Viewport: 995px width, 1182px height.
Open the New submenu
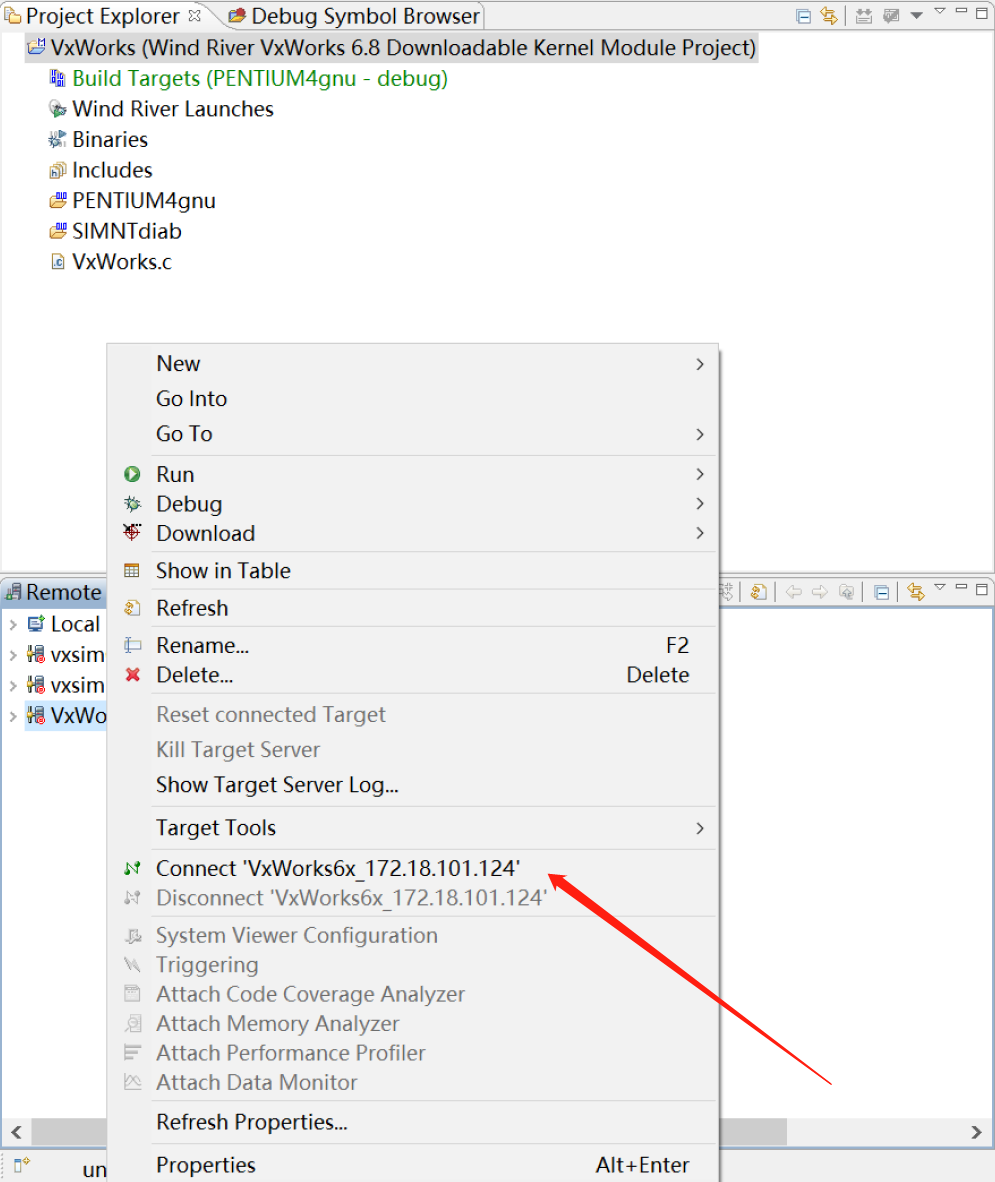pos(413,363)
